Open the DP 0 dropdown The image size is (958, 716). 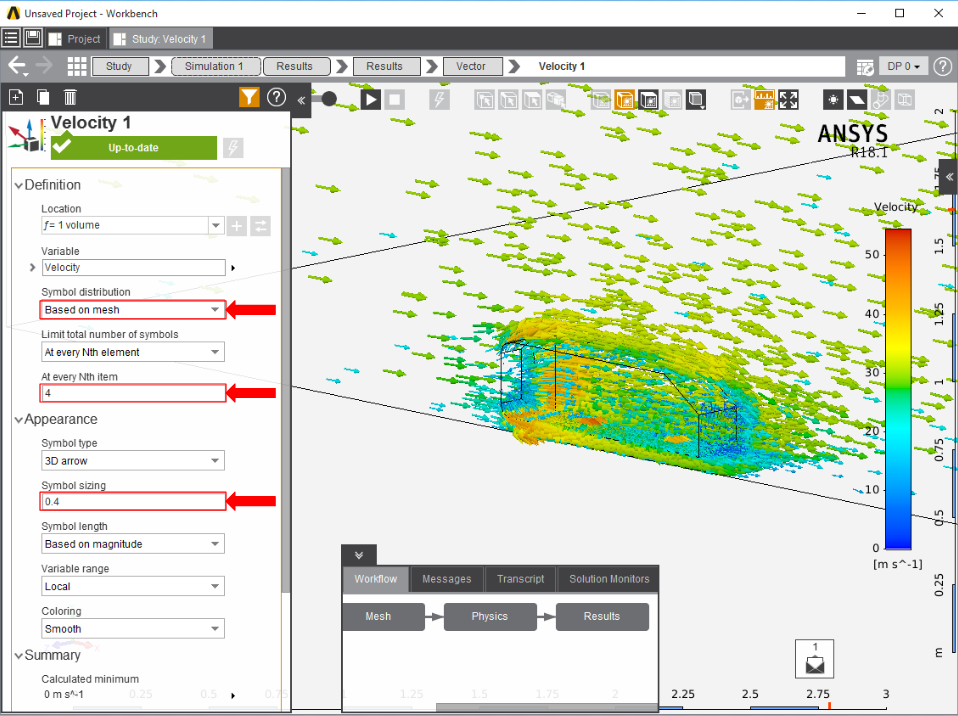click(x=904, y=66)
